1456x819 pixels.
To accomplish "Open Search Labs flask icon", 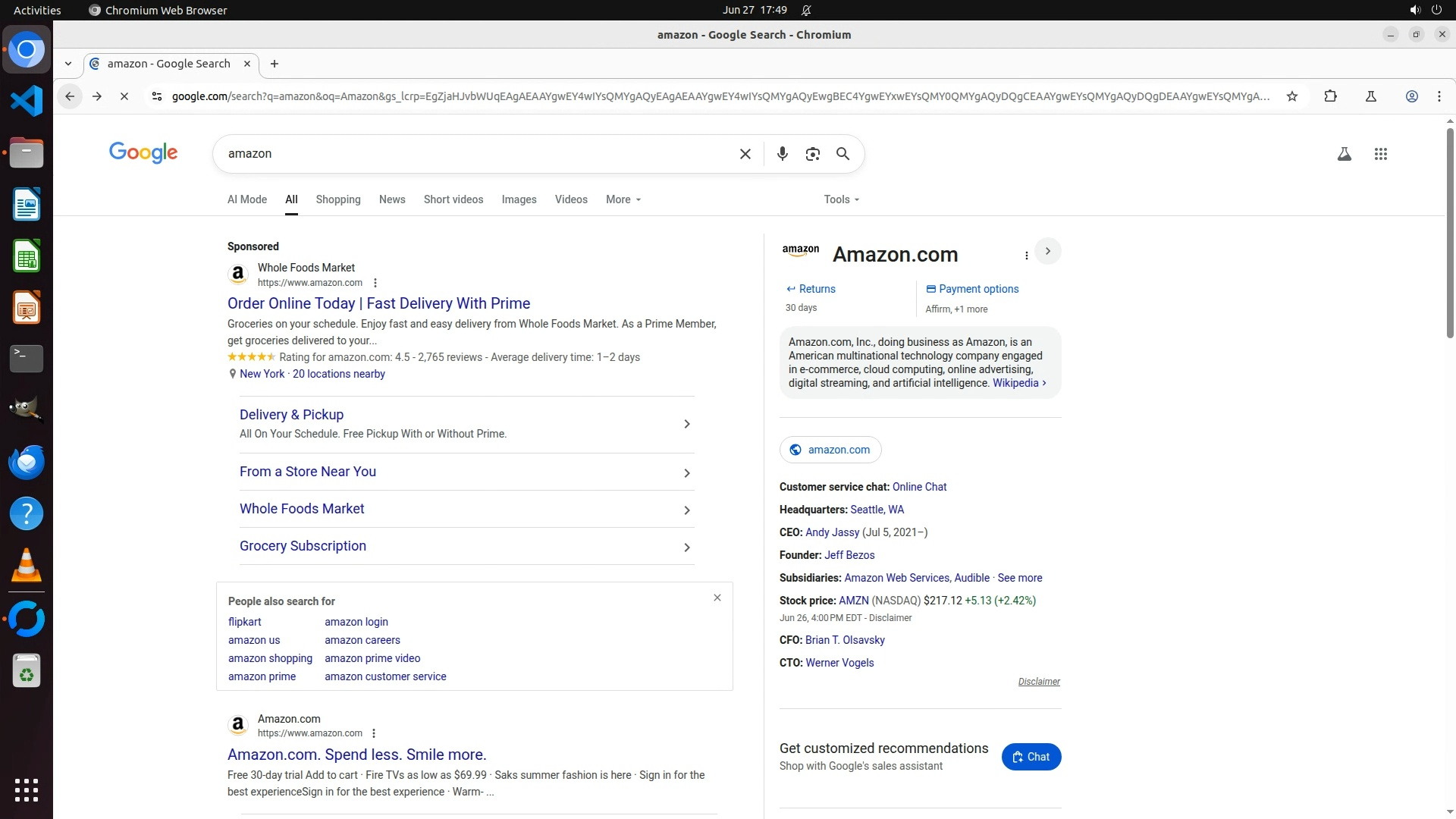I will click(x=1344, y=154).
